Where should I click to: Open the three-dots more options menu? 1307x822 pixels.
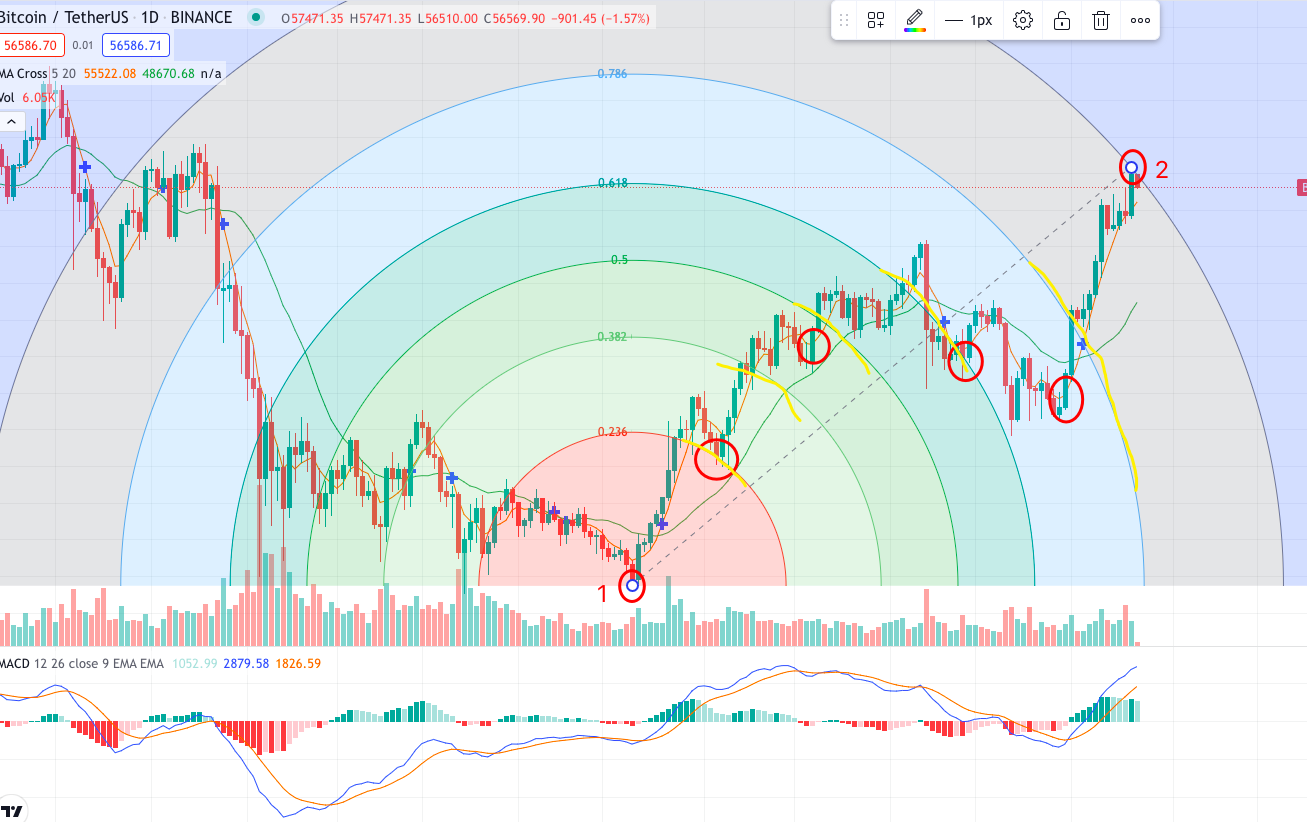coord(1140,20)
